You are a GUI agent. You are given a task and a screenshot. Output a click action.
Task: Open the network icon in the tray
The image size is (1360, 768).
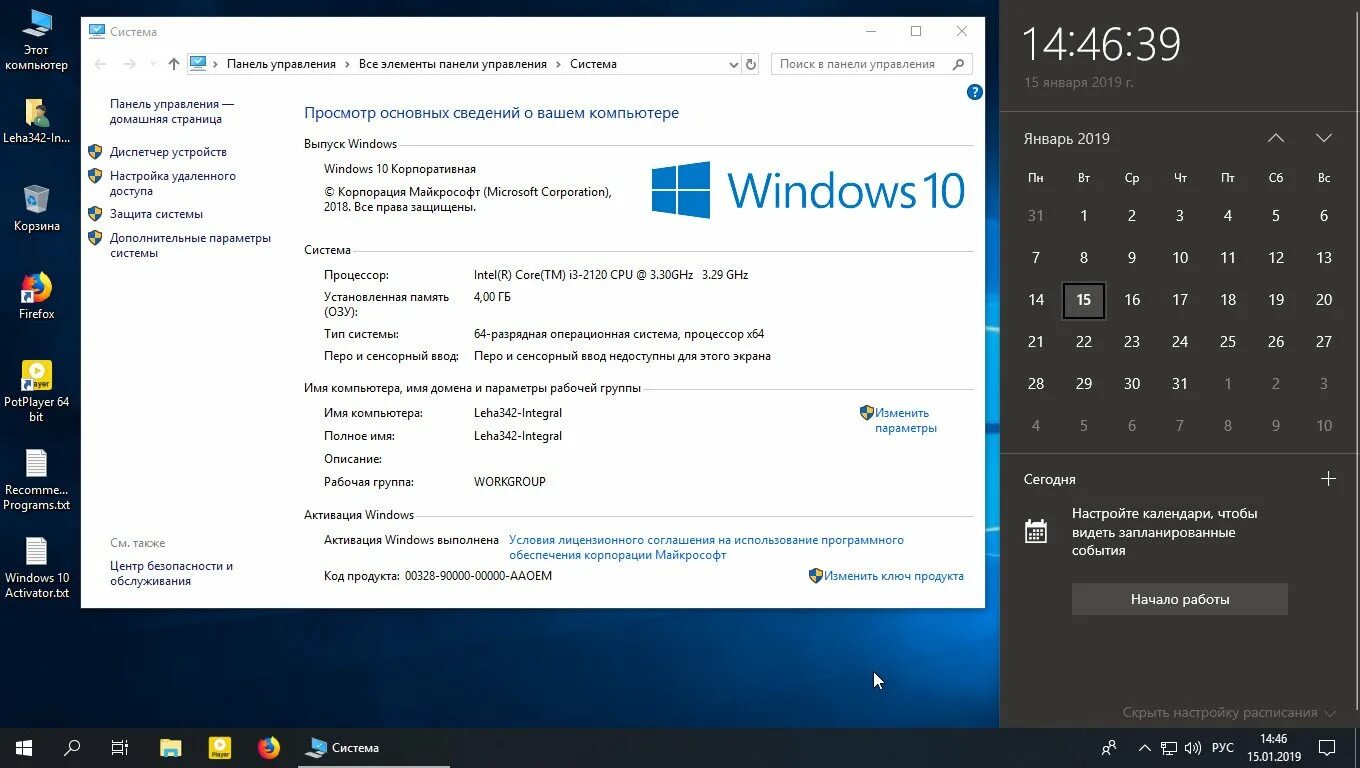coord(1169,748)
